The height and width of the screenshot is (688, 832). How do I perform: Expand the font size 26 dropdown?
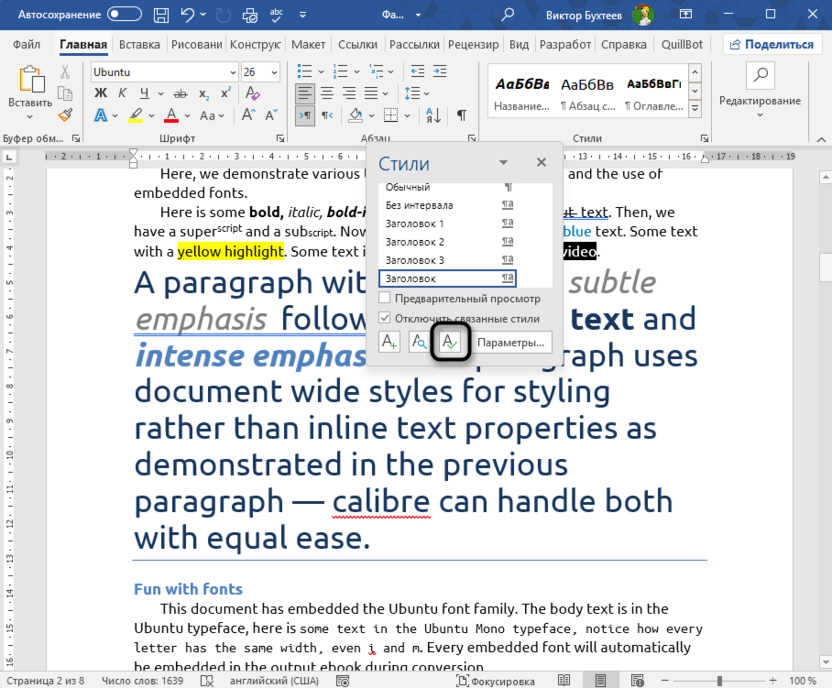[275, 72]
